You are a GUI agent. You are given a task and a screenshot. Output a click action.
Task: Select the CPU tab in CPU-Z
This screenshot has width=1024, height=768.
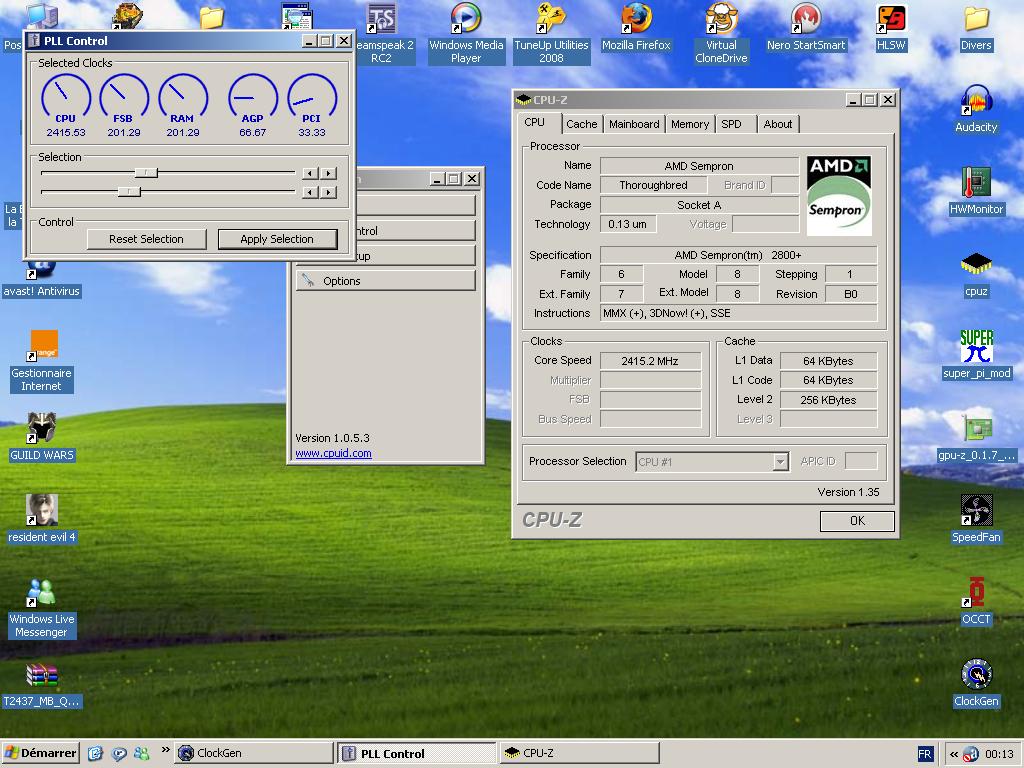[537, 123]
